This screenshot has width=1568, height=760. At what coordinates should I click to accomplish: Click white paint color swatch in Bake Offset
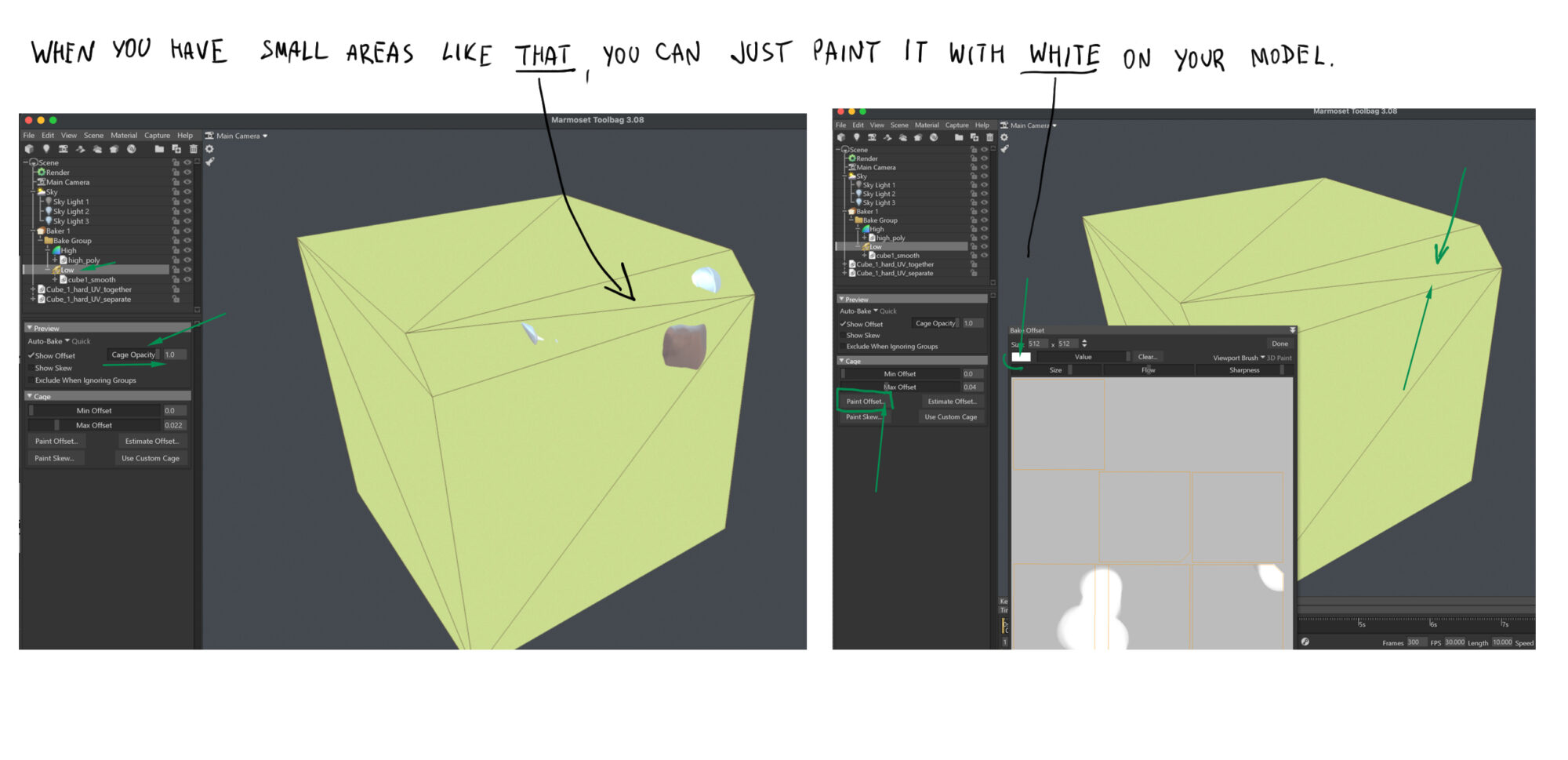click(1022, 357)
